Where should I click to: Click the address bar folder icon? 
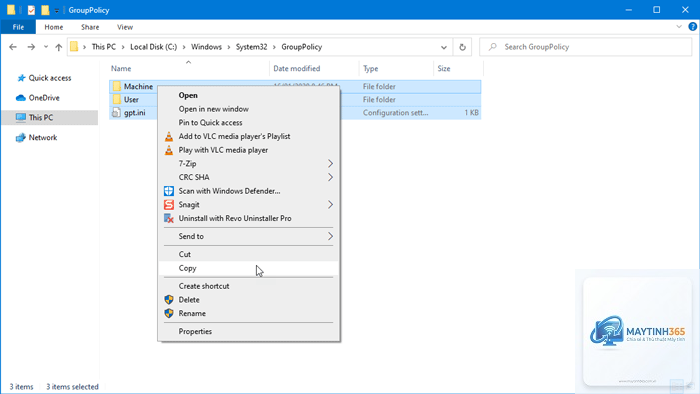(74, 47)
